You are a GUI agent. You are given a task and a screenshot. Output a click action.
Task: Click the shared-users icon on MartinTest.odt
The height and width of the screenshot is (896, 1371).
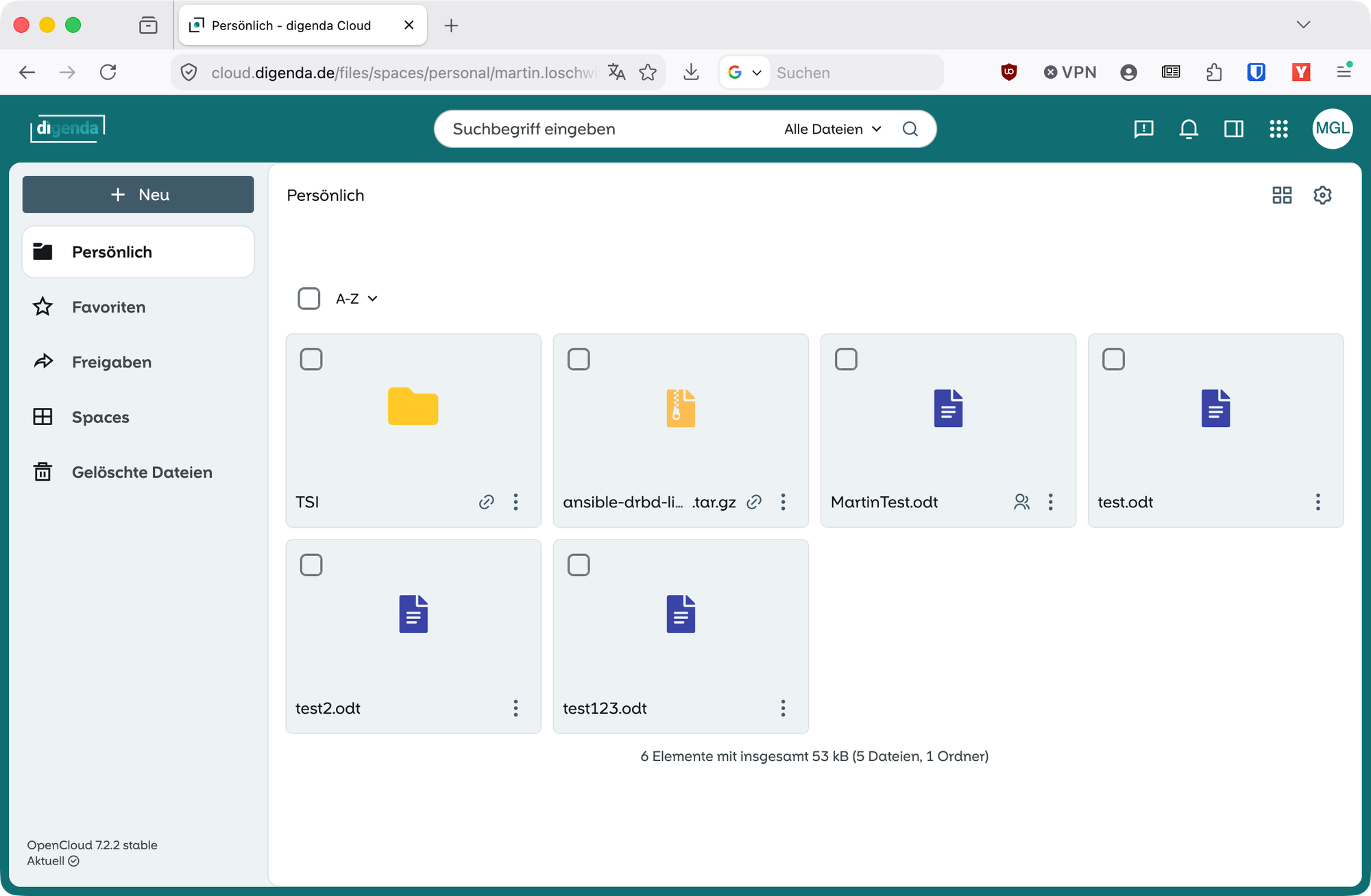pyautogui.click(x=1021, y=502)
